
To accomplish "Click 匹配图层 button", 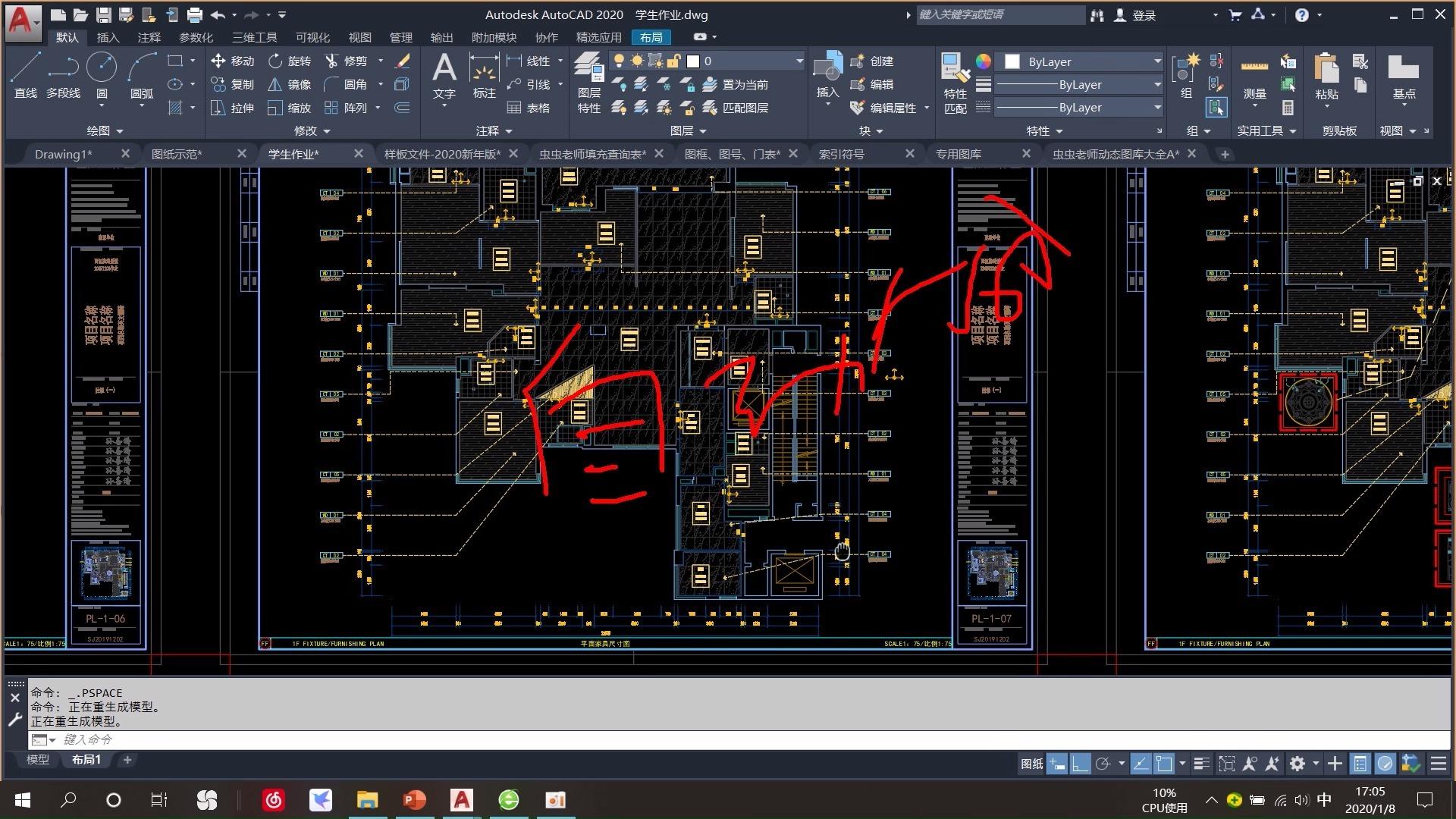I will point(736,108).
